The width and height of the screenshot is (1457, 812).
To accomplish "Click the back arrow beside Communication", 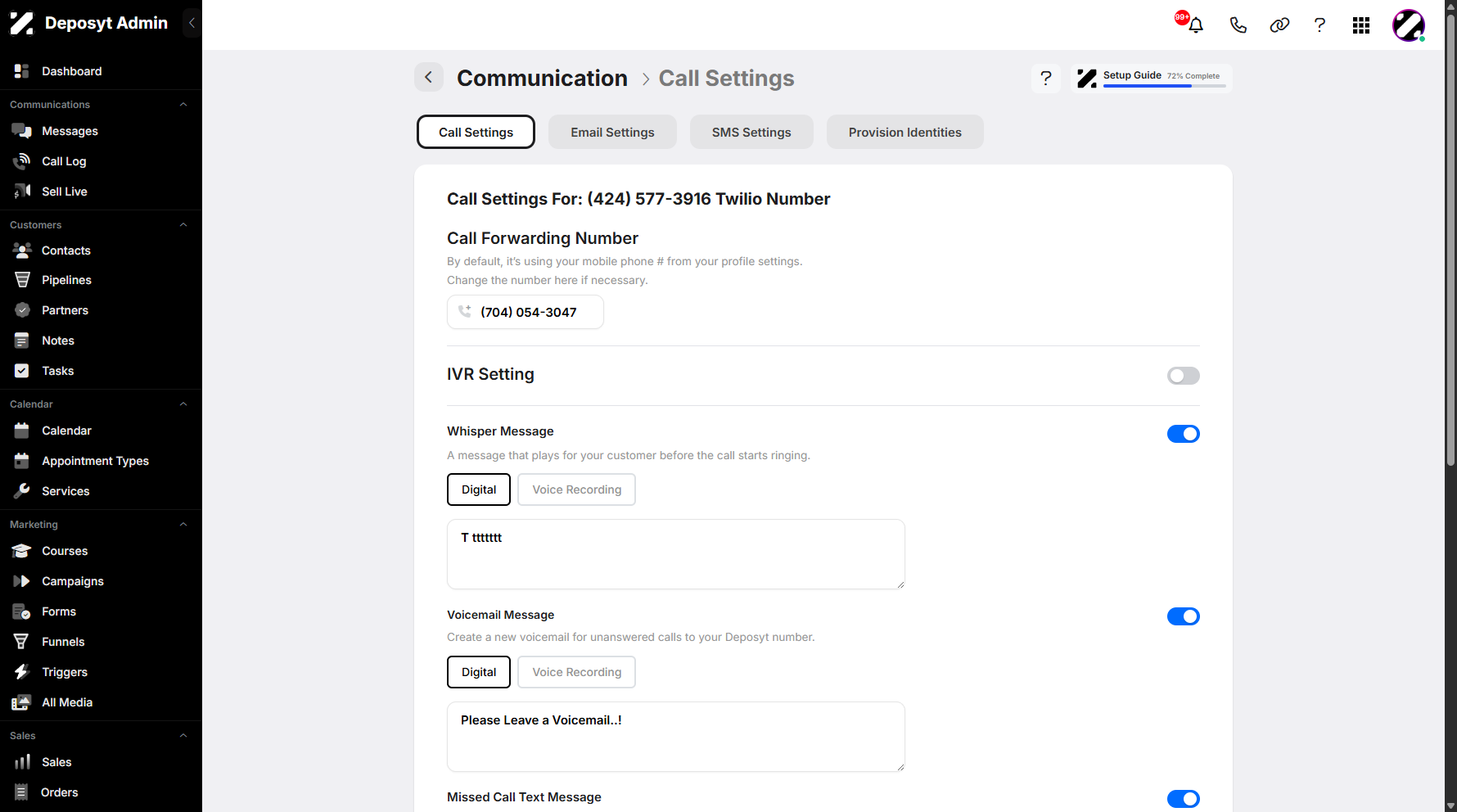I will pyautogui.click(x=429, y=77).
